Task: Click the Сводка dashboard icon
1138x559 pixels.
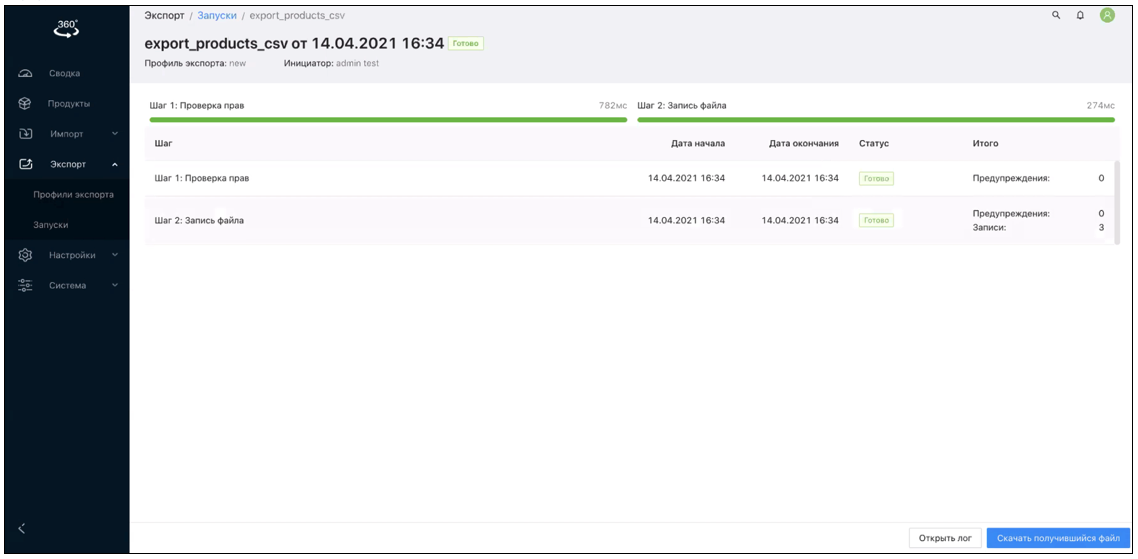Action: (x=25, y=73)
